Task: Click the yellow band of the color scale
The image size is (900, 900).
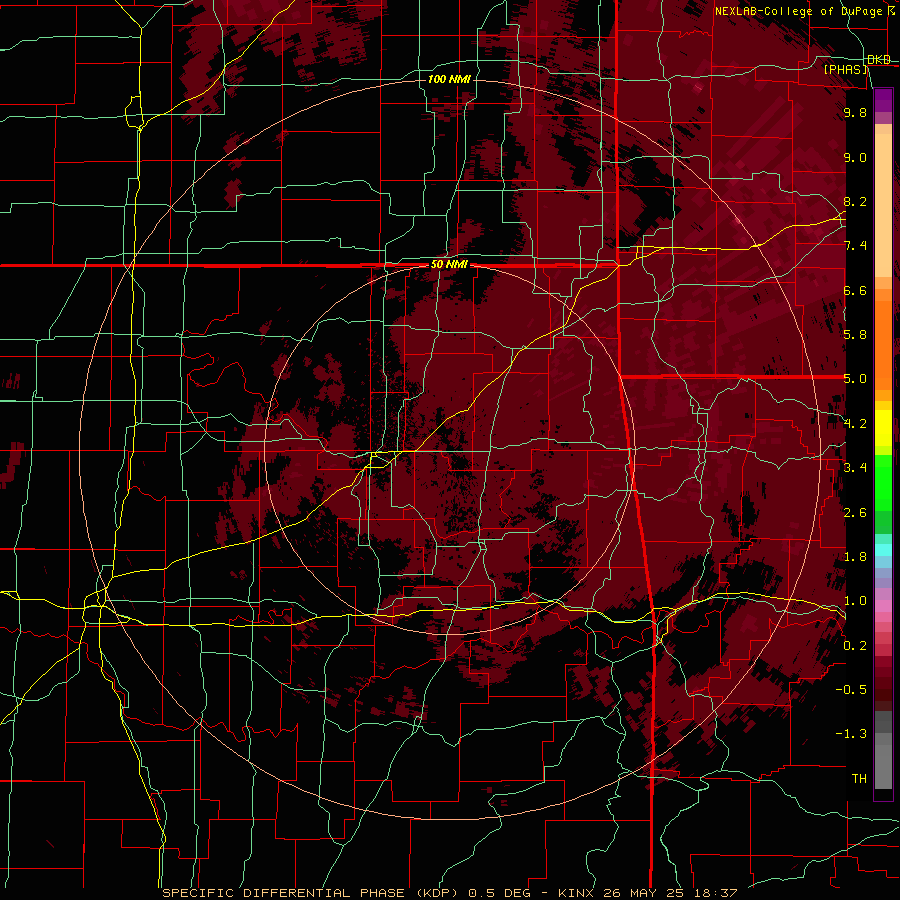Action: pyautogui.click(x=883, y=428)
